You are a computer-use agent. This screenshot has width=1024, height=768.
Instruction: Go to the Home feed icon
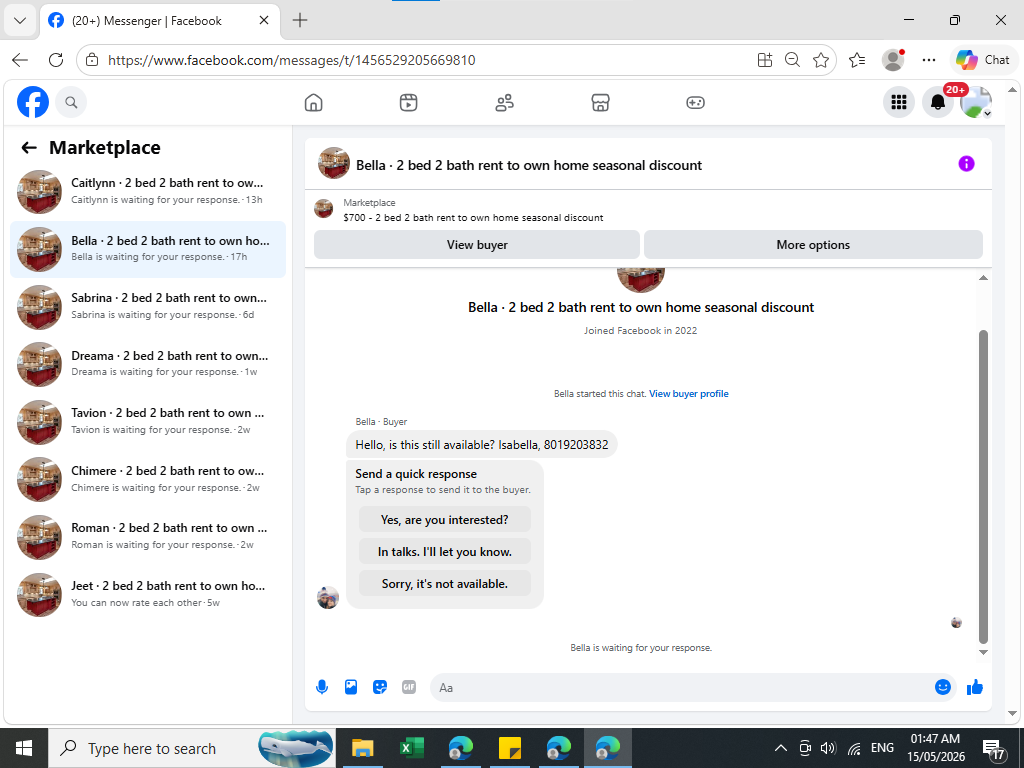point(313,103)
